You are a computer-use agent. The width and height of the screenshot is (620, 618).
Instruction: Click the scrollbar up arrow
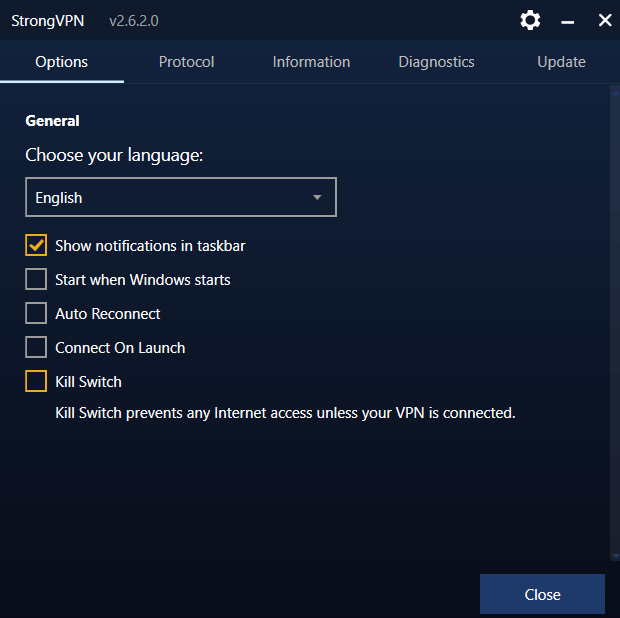point(616,93)
